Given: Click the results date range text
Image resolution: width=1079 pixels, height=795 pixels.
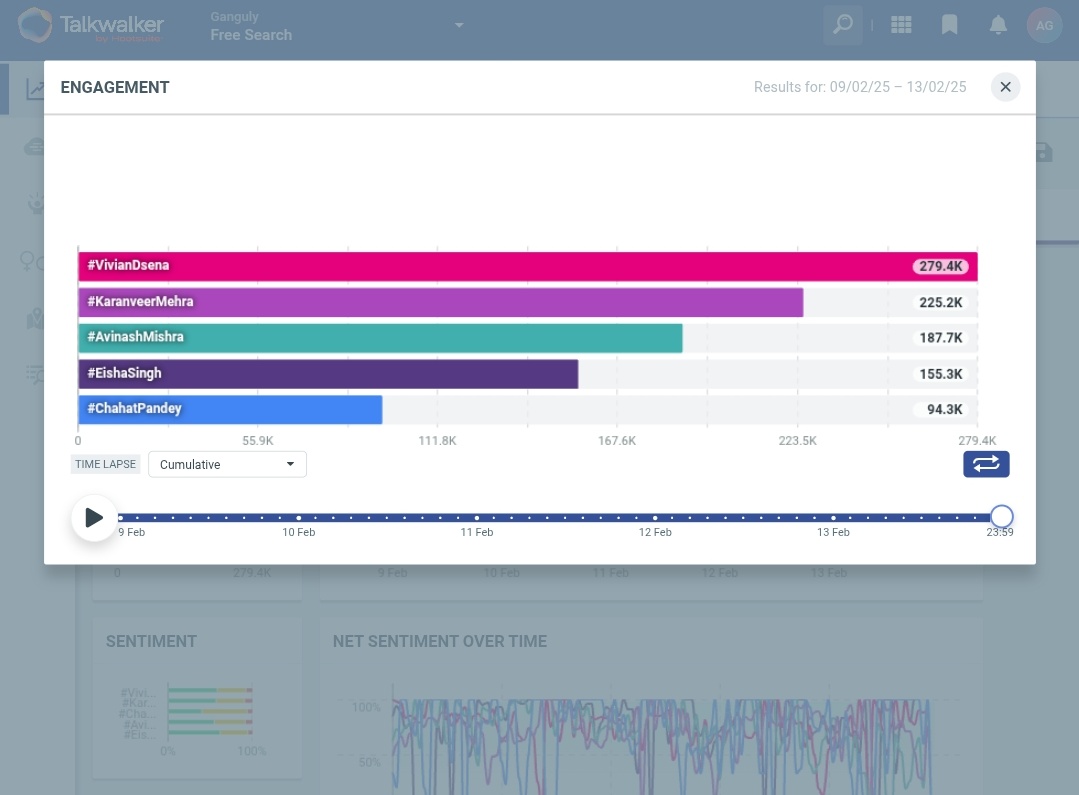Looking at the screenshot, I should (860, 87).
